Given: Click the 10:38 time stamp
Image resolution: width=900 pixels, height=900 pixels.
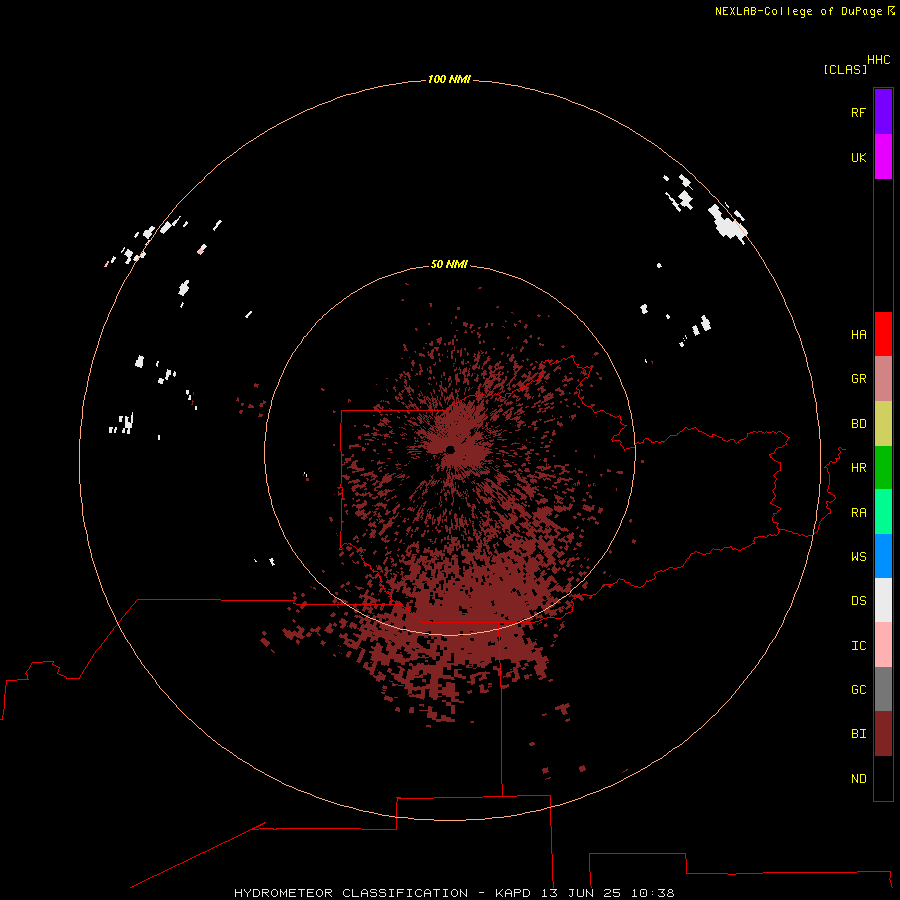Looking at the screenshot, I should (x=653, y=893).
